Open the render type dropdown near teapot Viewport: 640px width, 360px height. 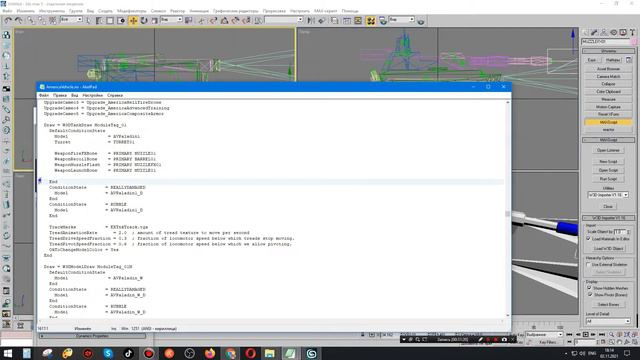click(x=402, y=20)
